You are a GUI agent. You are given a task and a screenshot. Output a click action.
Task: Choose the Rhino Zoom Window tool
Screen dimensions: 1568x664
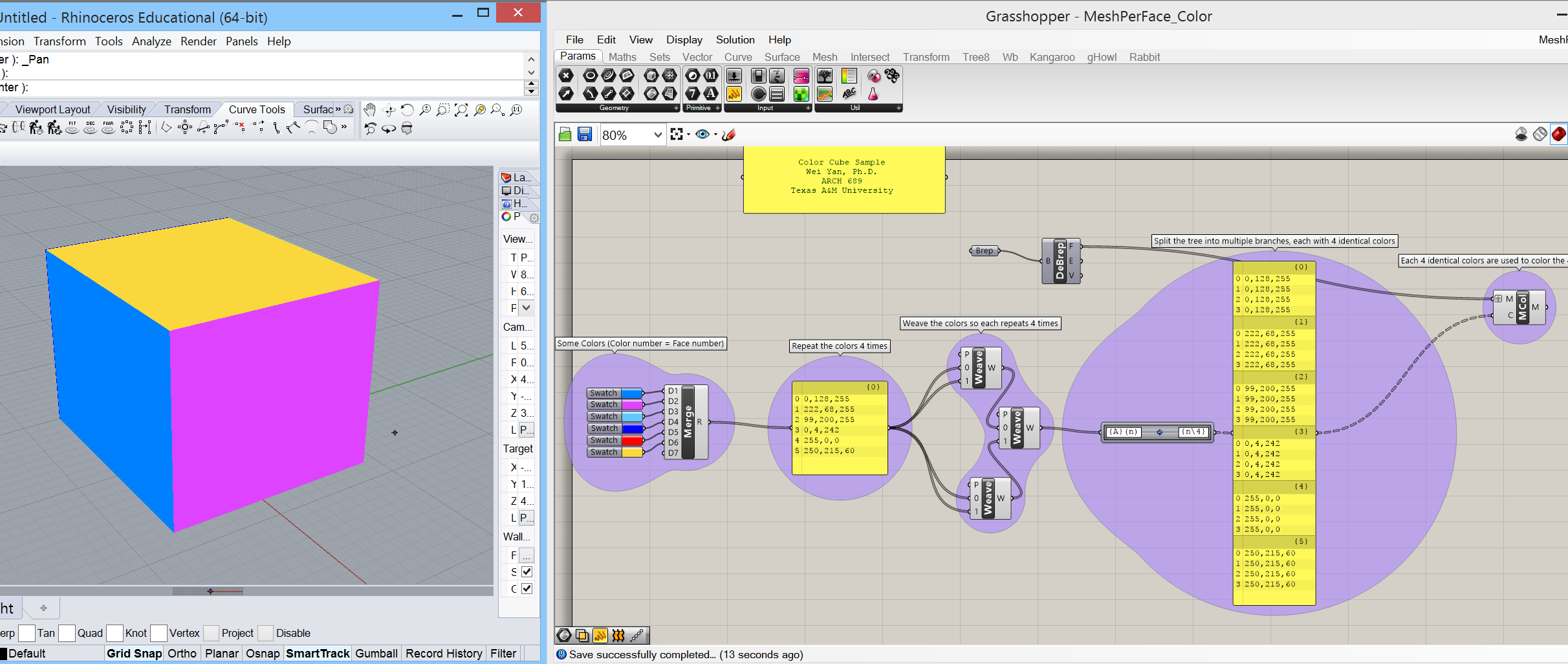pos(443,110)
